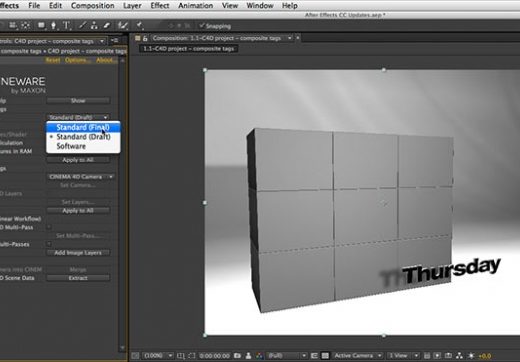Click the Effect Controls scrollbar down arrow

(x=122, y=348)
